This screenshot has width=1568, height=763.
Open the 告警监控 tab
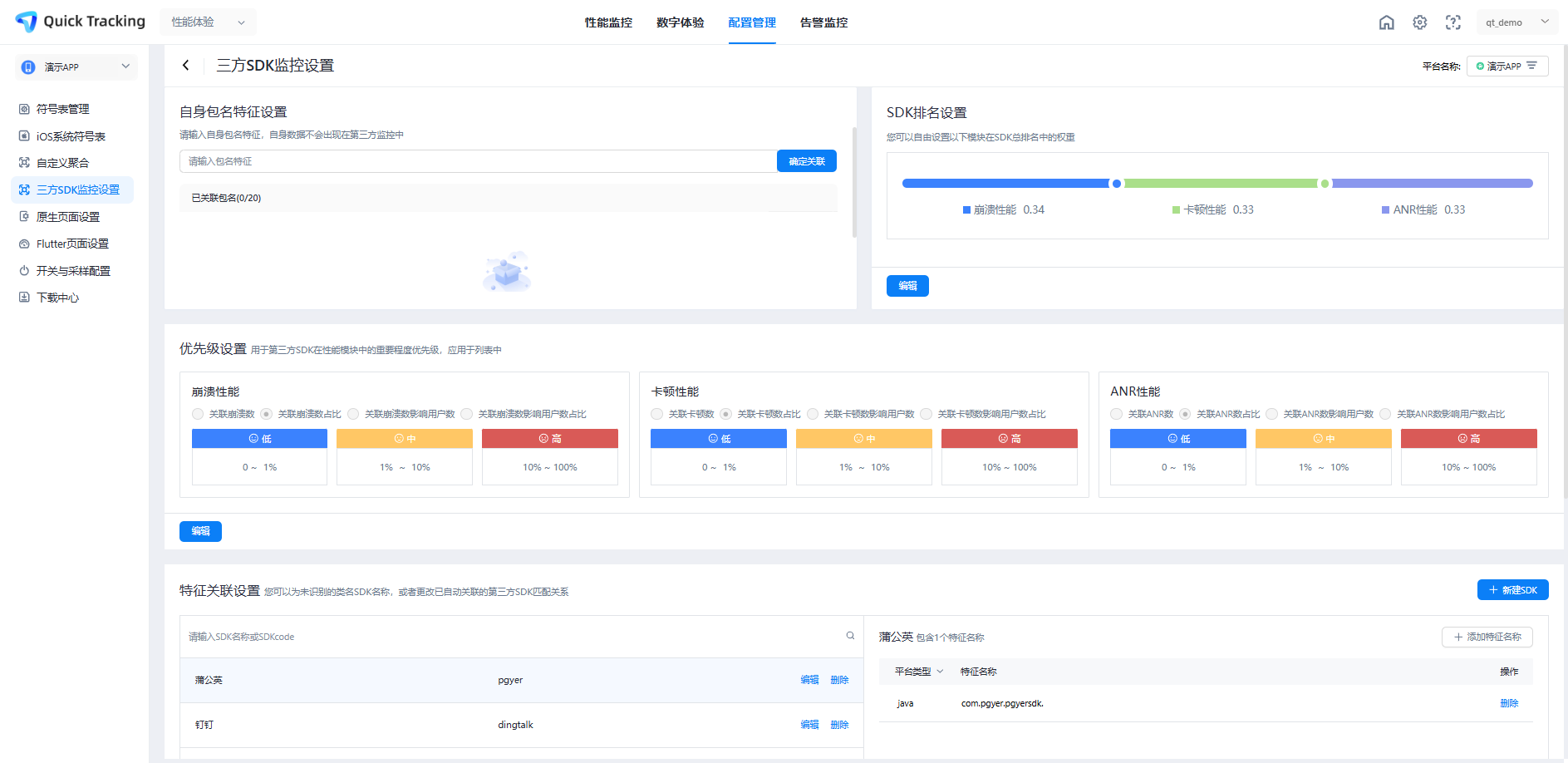(823, 22)
